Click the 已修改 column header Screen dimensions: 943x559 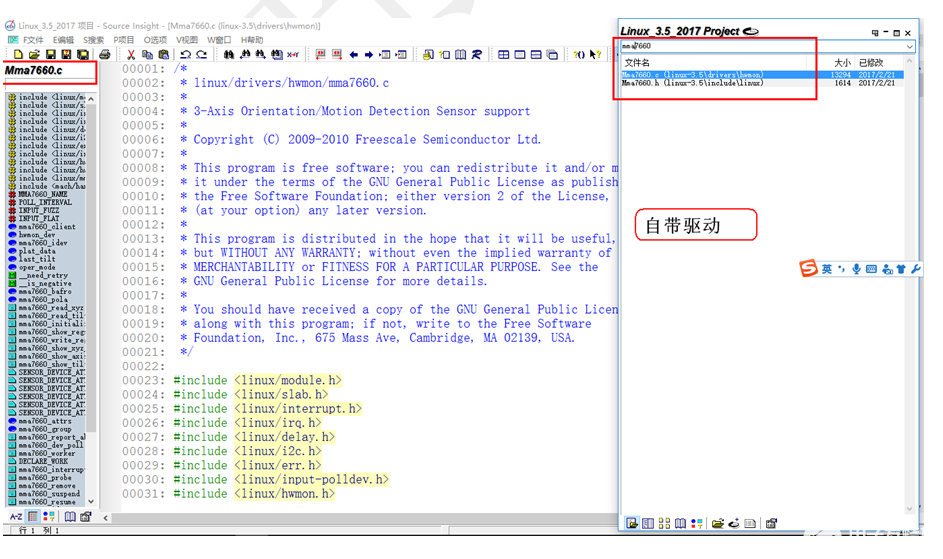(871, 63)
